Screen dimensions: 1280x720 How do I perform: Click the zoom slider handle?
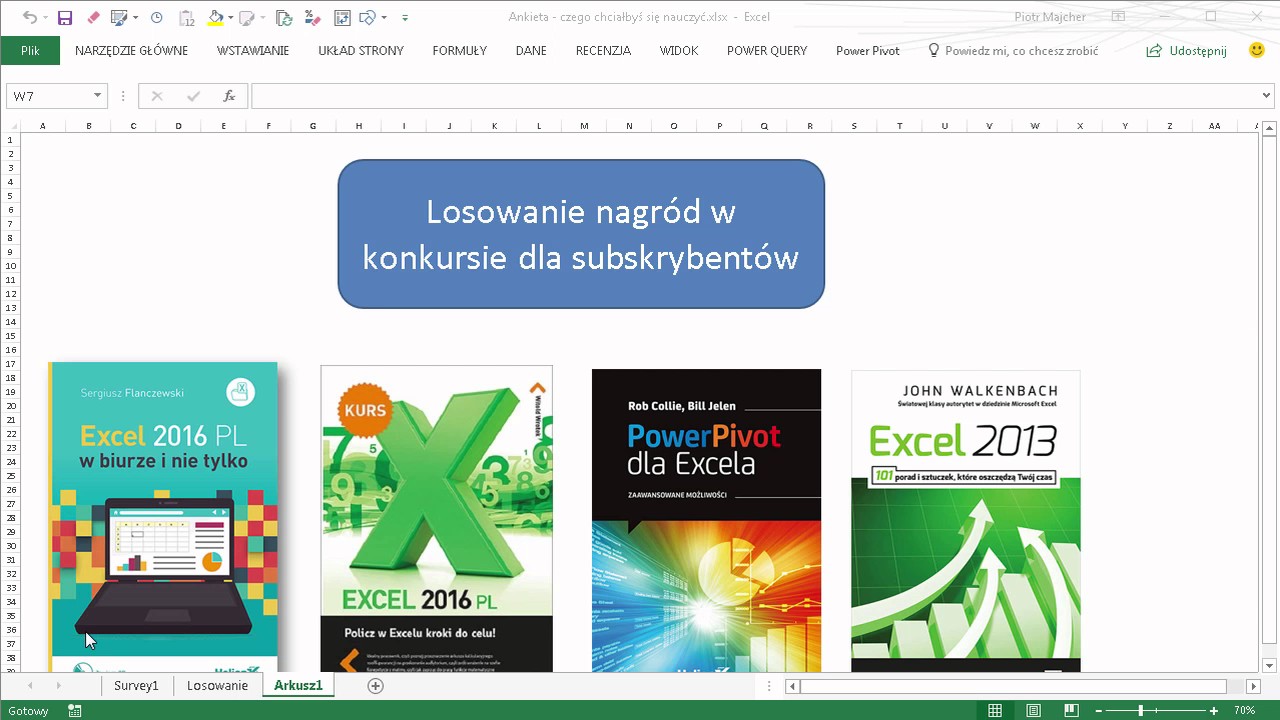[x=1140, y=710]
